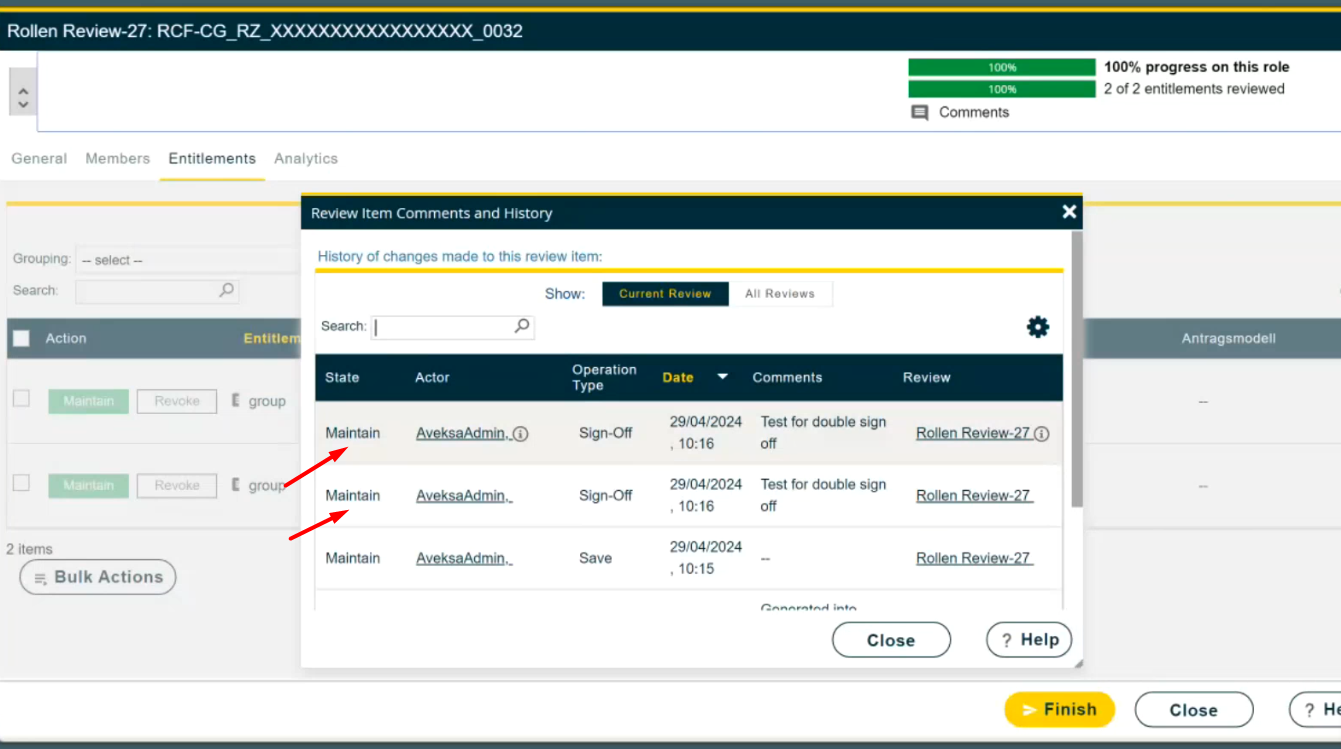Click the history dialog Search input field
The width and height of the screenshot is (1341, 749).
pos(442,327)
